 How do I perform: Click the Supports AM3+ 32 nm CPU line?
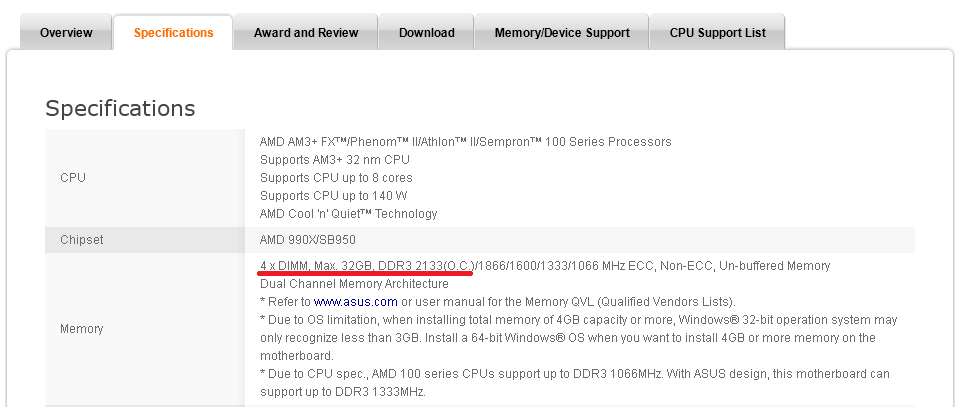click(x=334, y=160)
